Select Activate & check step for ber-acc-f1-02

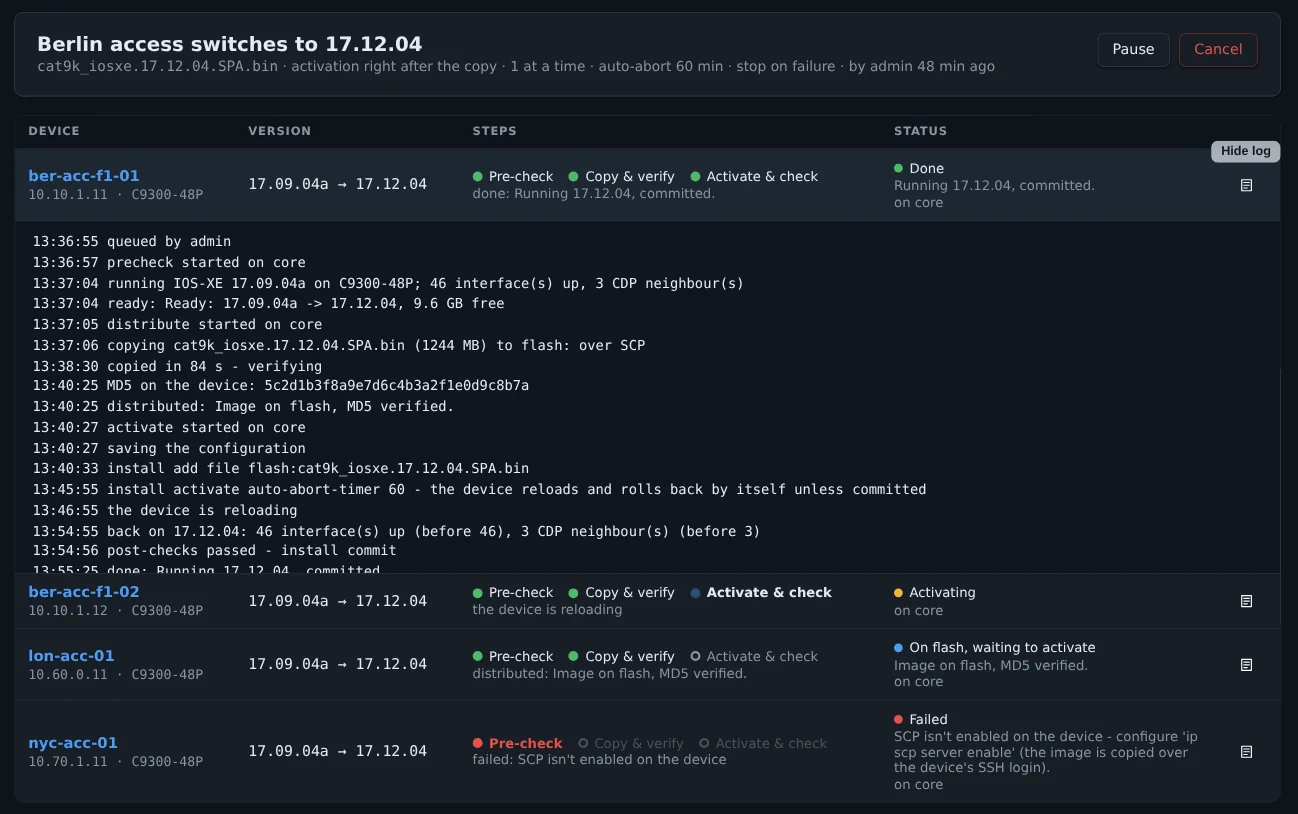[x=761, y=592]
